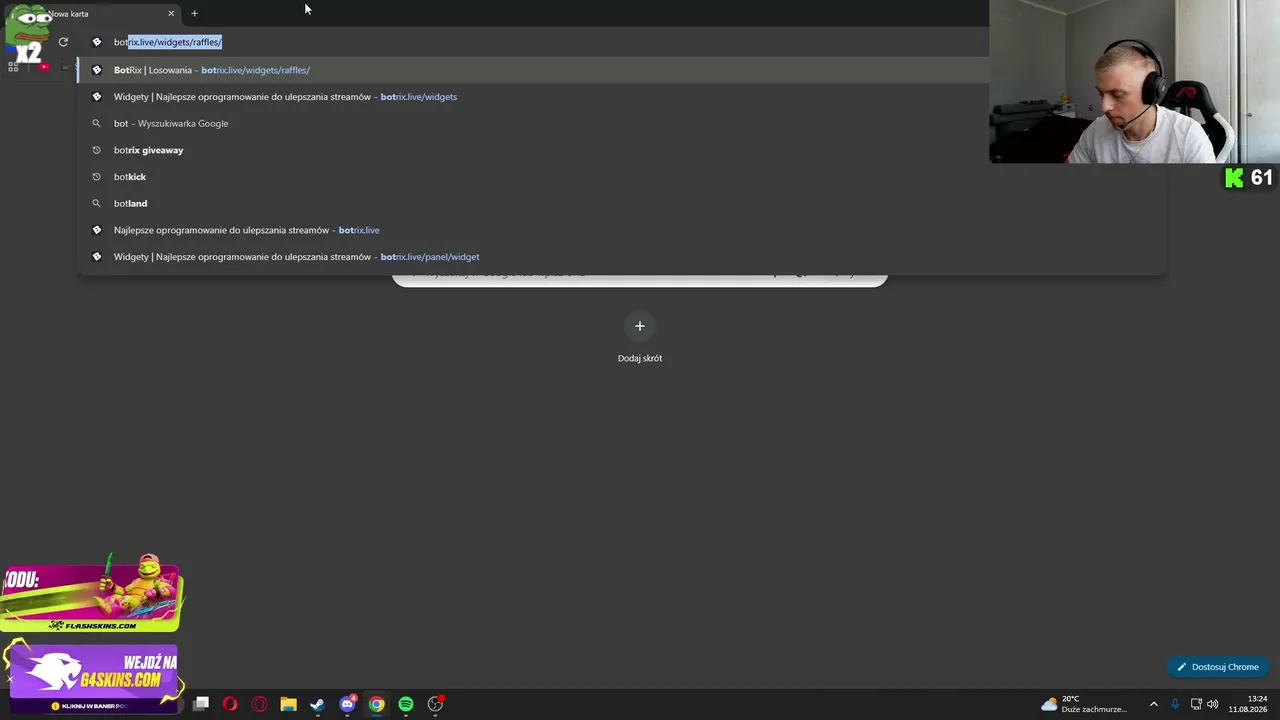Close the Nowa karta tab
Image resolution: width=1280 pixels, height=720 pixels.
pos(171,14)
